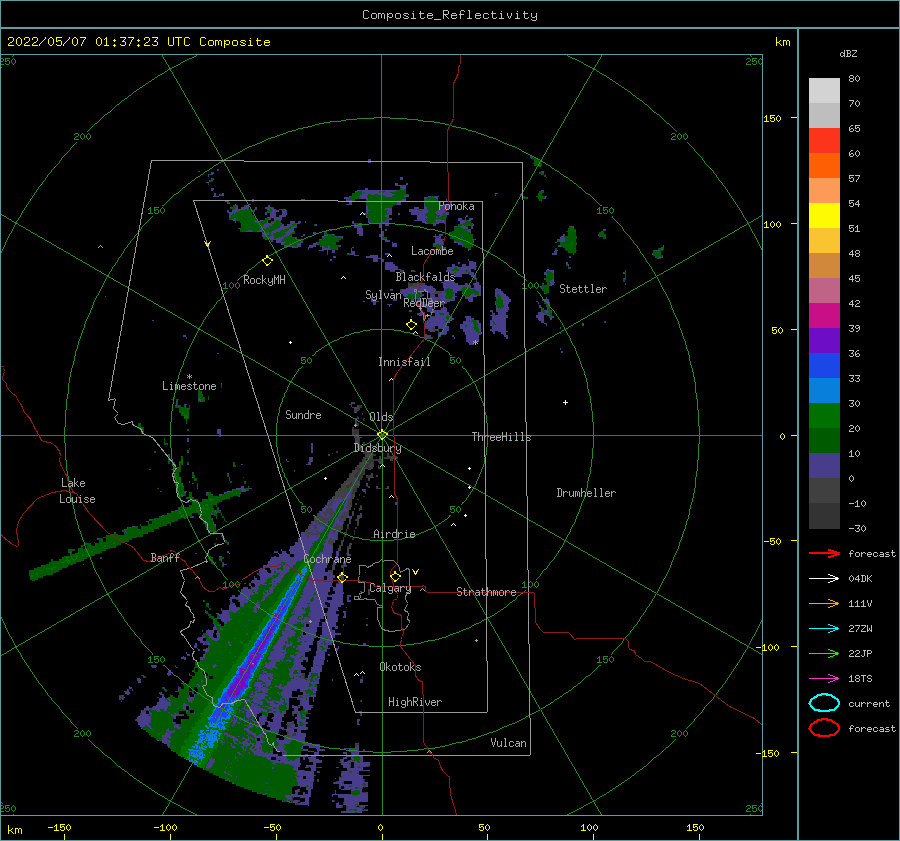
Task: Click the Composite_Reflectivity title
Action: [x=450, y=15]
